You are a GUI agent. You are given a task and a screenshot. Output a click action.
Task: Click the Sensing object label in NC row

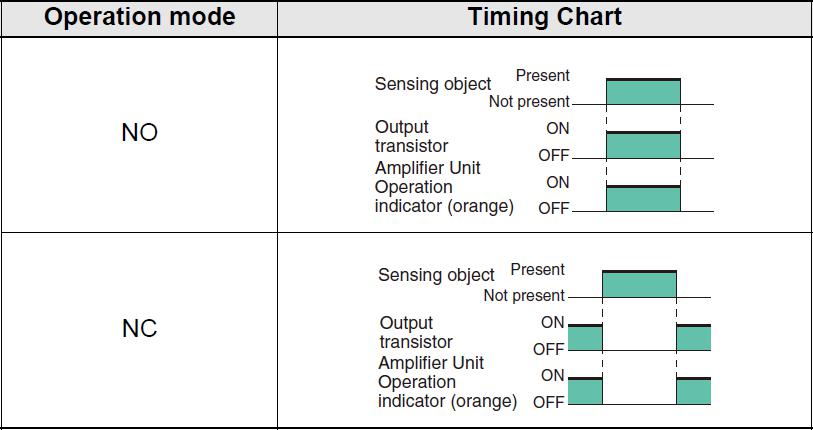pyautogui.click(x=437, y=275)
